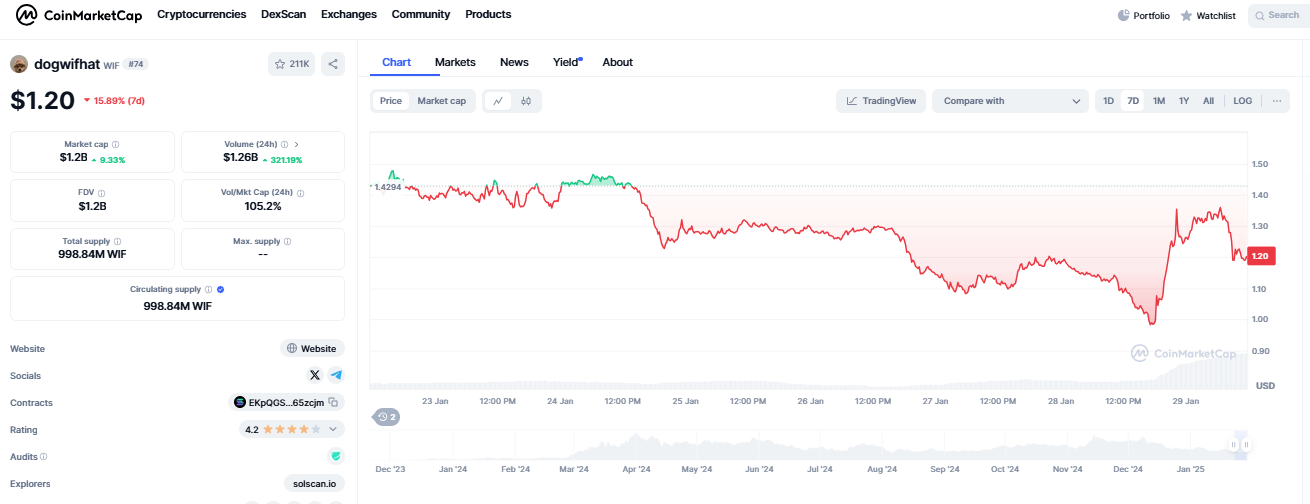The width and height of the screenshot is (1310, 504).
Task: Toggle chart to Market cap view
Action: point(441,101)
